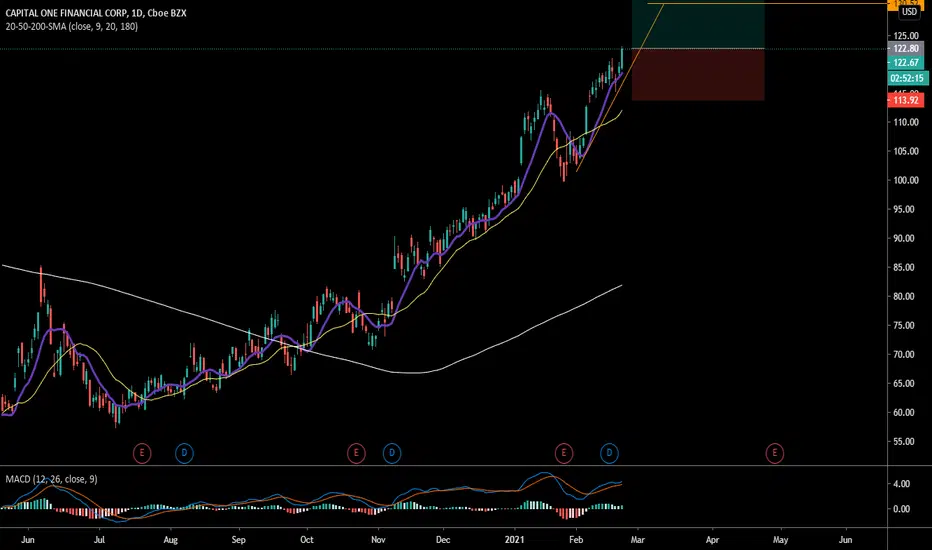Click the USD currency label on price axis

[909, 12]
